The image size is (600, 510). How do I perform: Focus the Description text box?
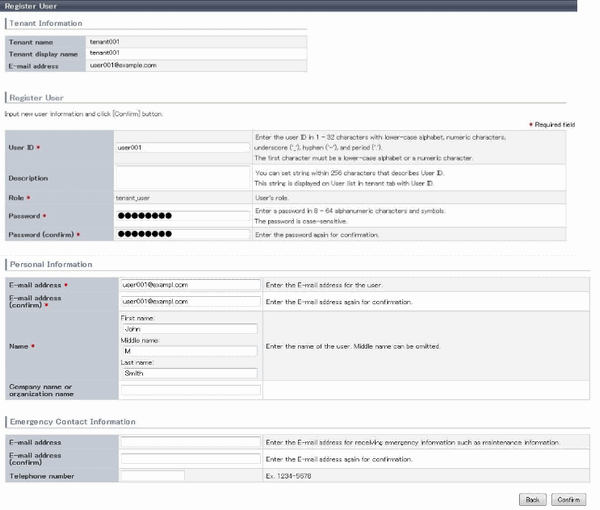[182, 177]
